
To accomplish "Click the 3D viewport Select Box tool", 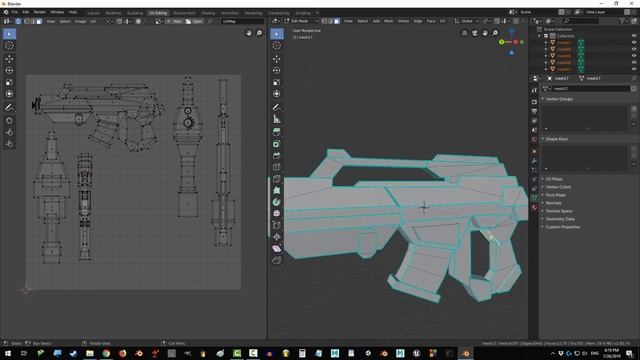I will pyautogui.click(x=277, y=34).
